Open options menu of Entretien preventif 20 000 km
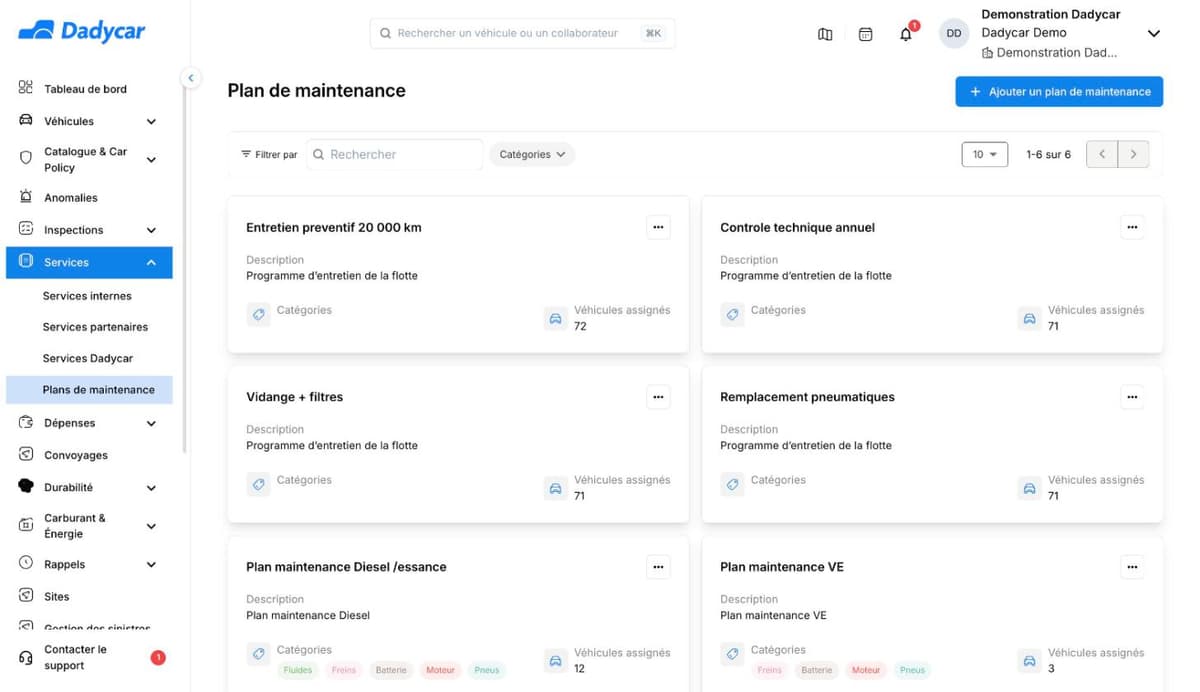Image resolution: width=1200 pixels, height=692 pixels. (x=658, y=227)
